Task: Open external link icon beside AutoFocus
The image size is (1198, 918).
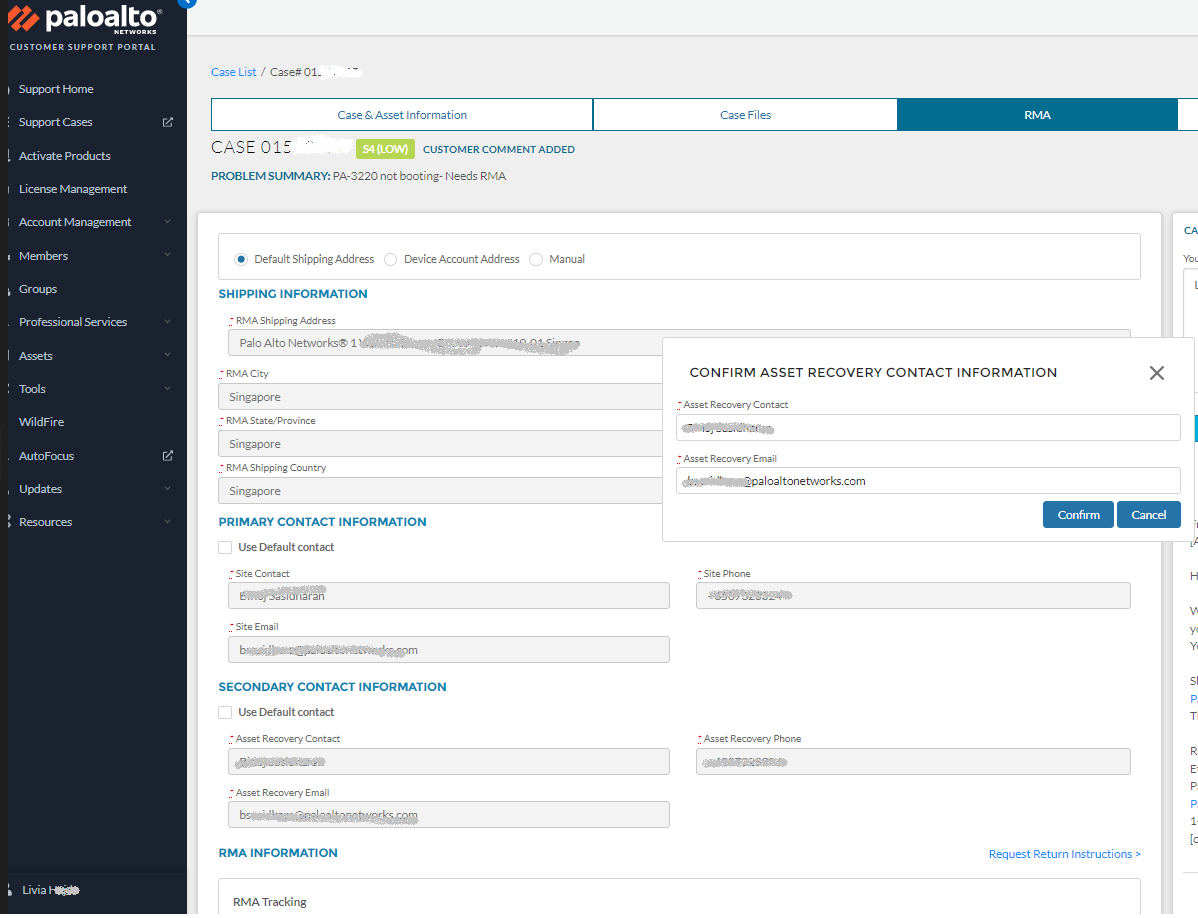Action: (168, 456)
